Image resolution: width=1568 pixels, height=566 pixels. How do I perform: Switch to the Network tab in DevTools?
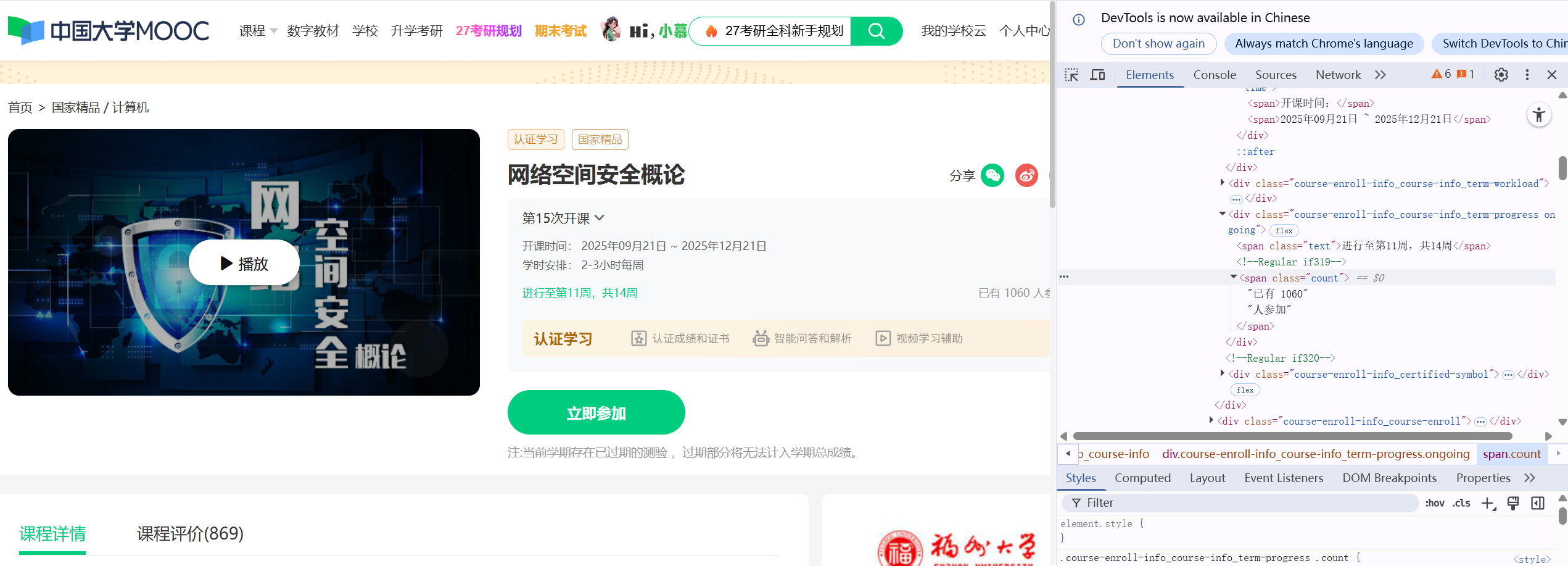(1337, 74)
